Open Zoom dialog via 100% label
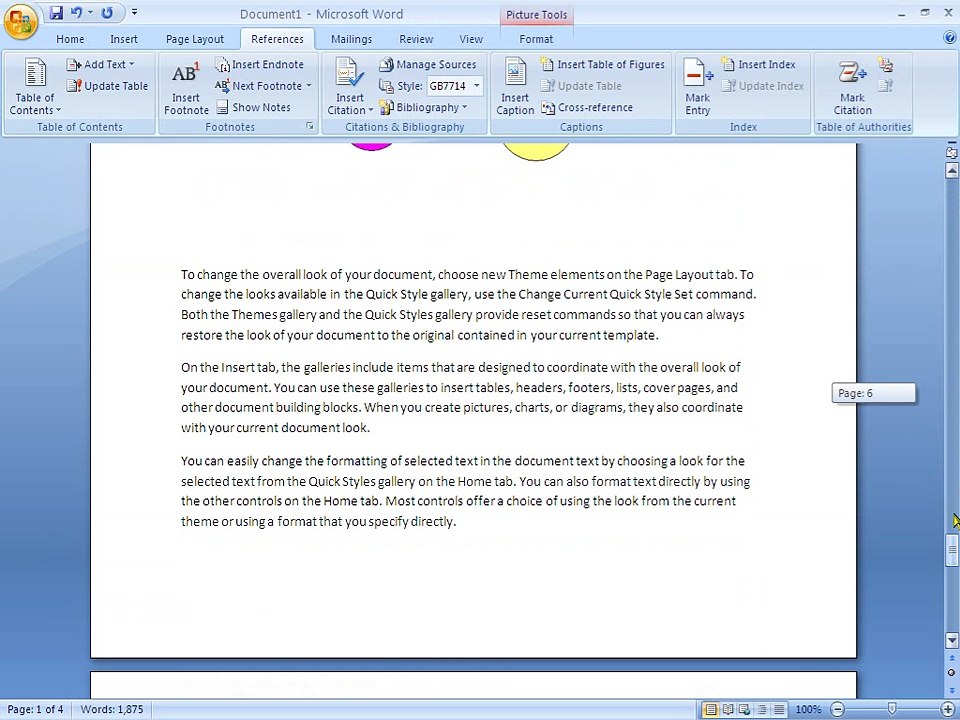Viewport: 960px width, 720px height. [x=808, y=710]
